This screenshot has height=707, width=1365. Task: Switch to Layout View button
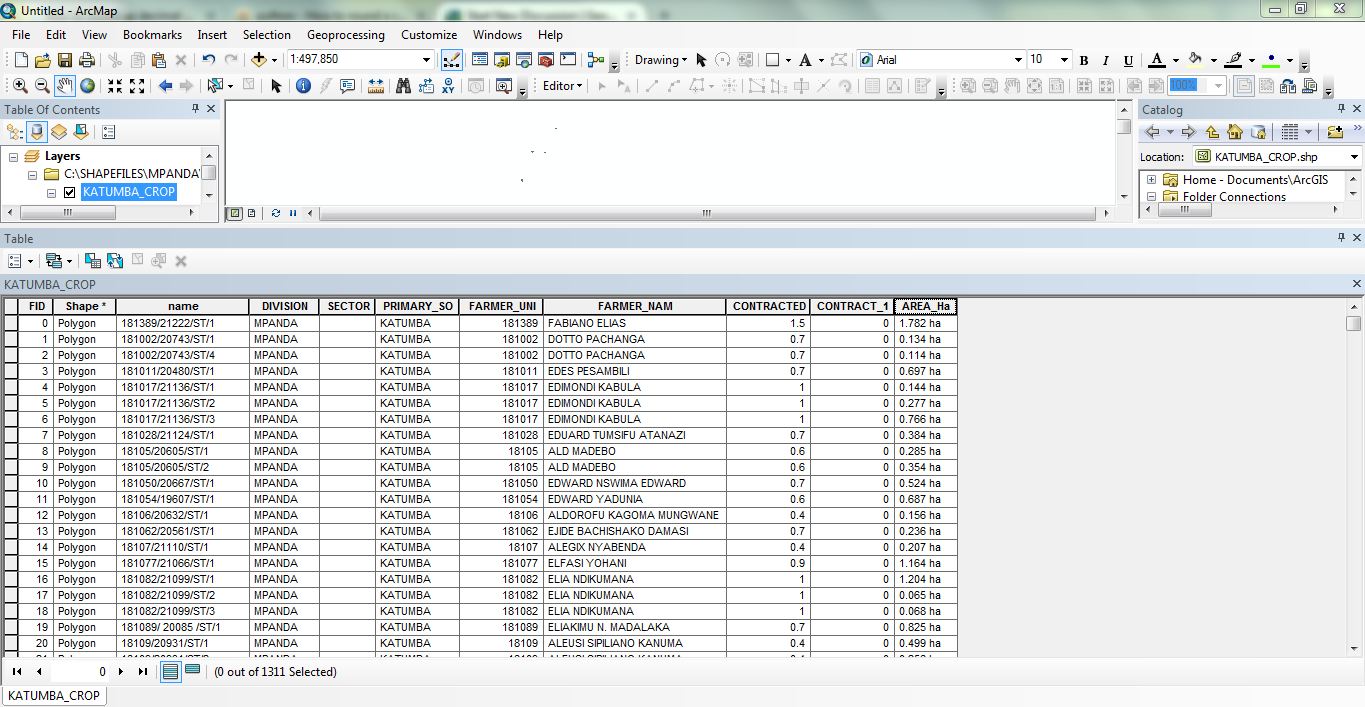[x=251, y=213]
